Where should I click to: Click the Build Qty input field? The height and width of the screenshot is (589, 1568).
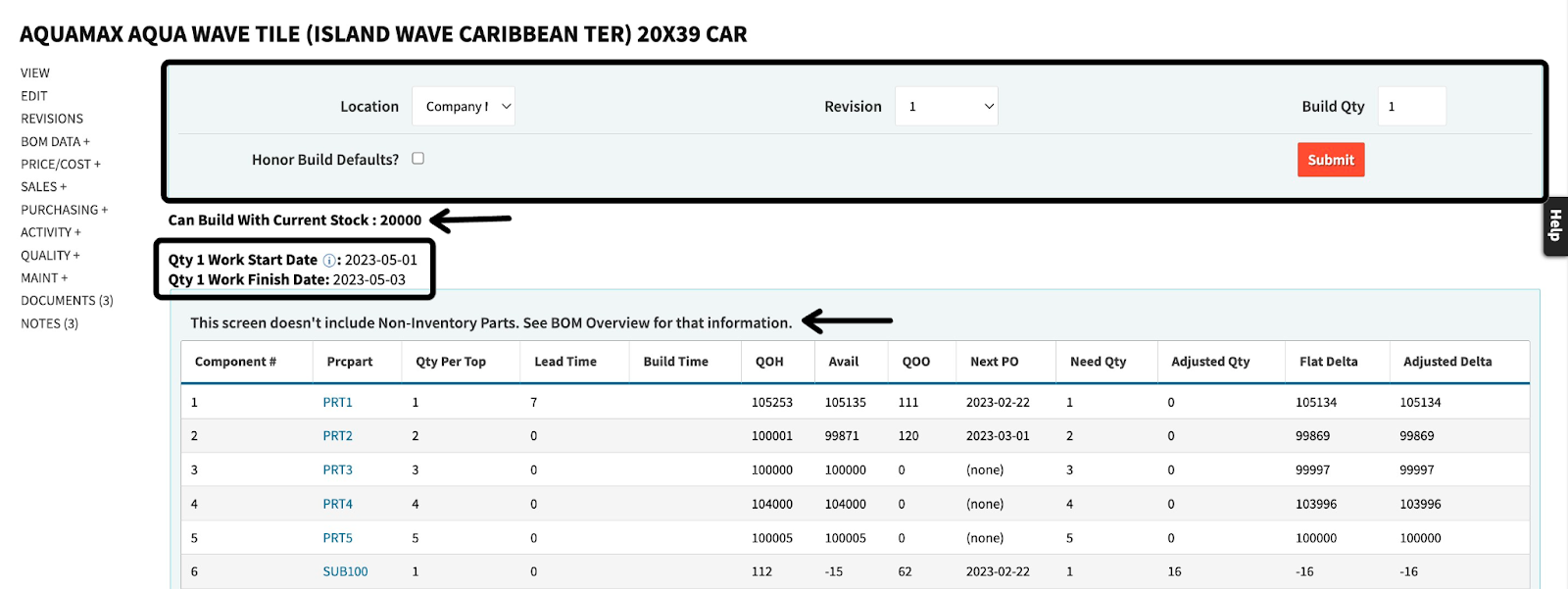(x=1412, y=106)
